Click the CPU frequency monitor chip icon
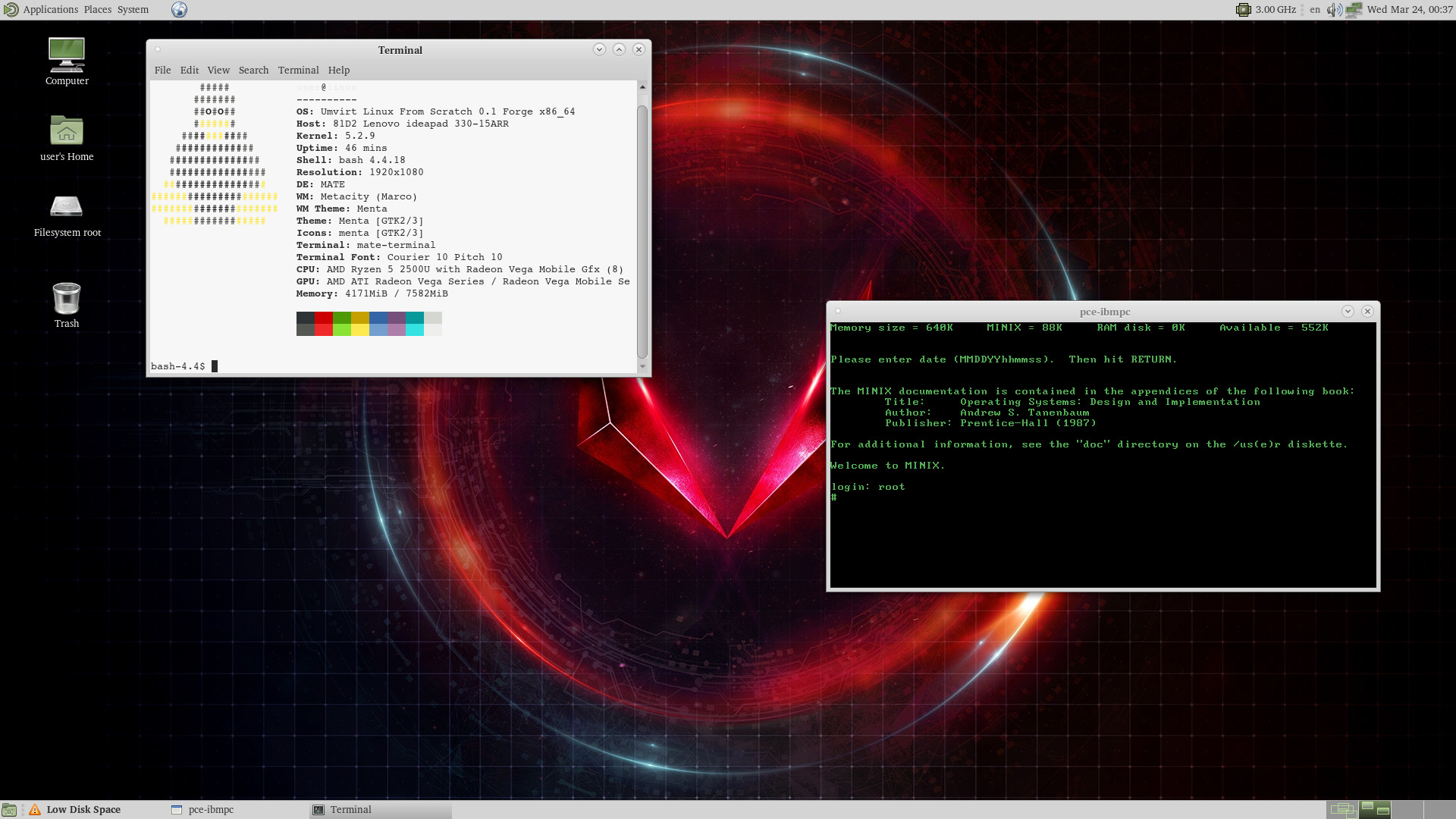Screen dimensions: 1456x819 (1244, 10)
